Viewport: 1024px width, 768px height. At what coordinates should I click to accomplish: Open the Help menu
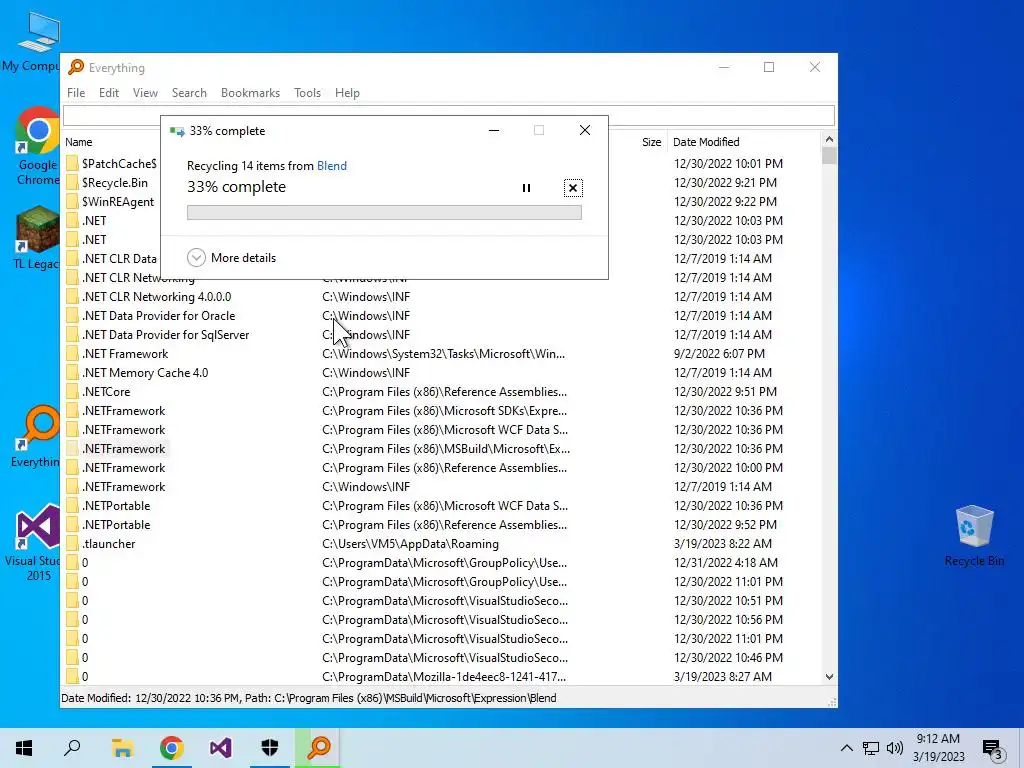tap(347, 93)
